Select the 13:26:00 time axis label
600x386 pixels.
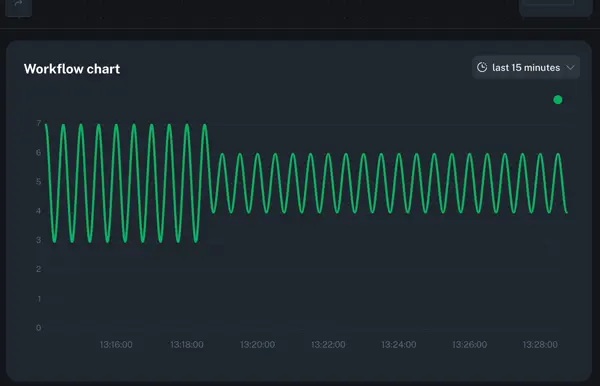point(470,345)
